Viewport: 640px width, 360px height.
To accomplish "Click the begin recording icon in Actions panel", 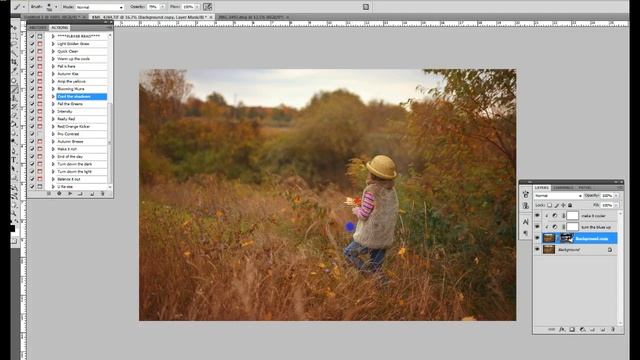I will 59,194.
